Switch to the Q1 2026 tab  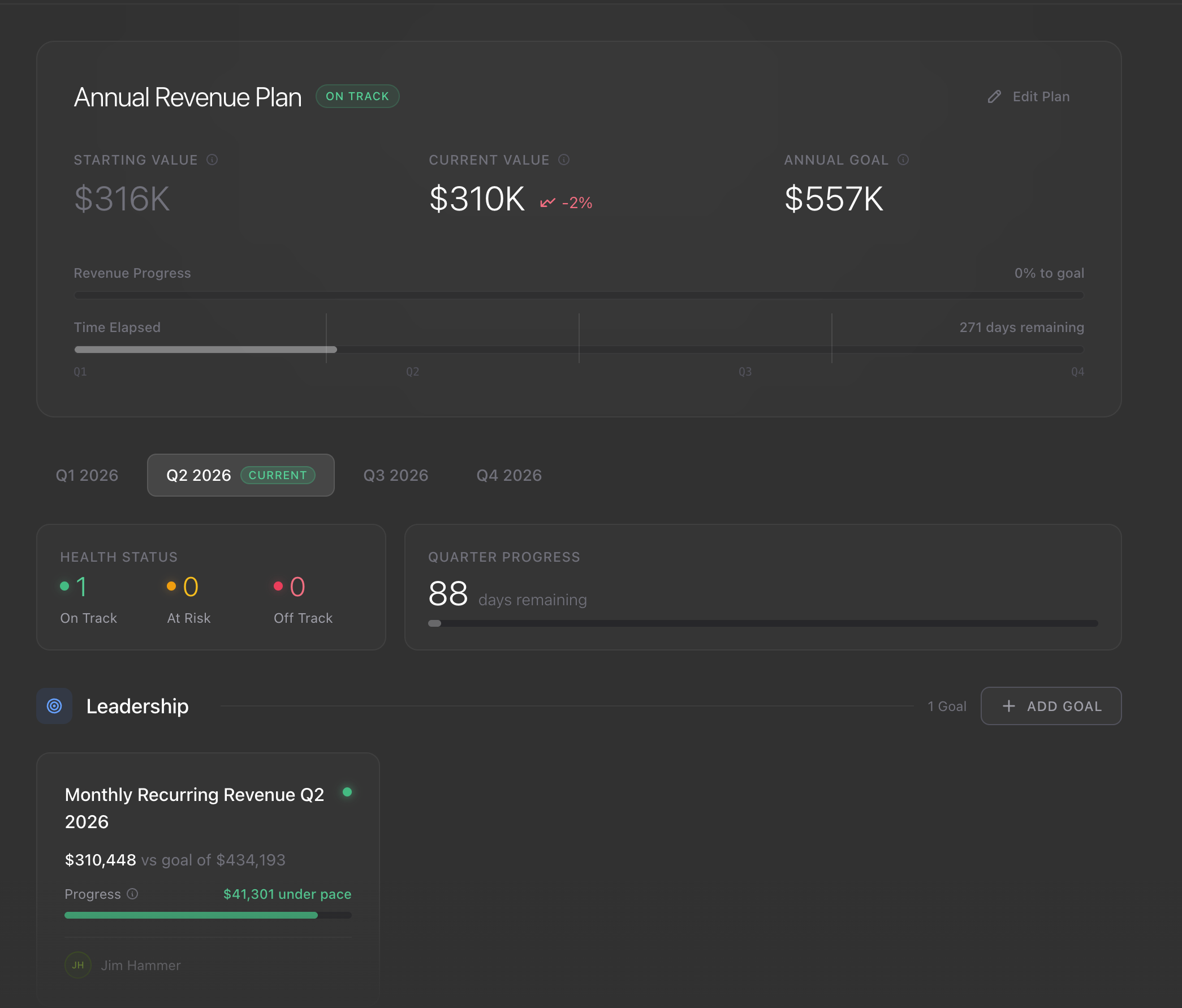[x=87, y=475]
